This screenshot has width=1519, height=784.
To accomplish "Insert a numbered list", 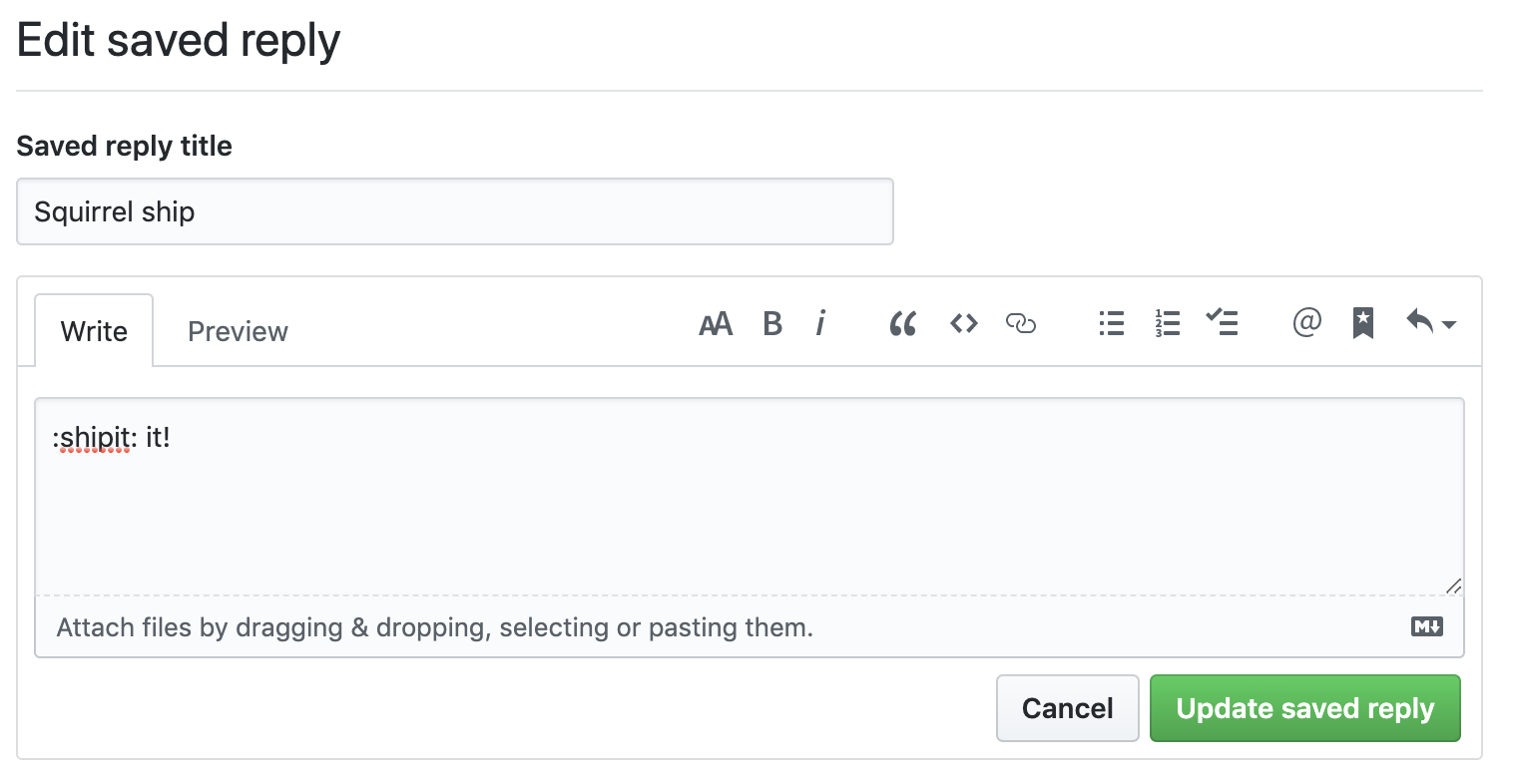I will pyautogui.click(x=1167, y=324).
